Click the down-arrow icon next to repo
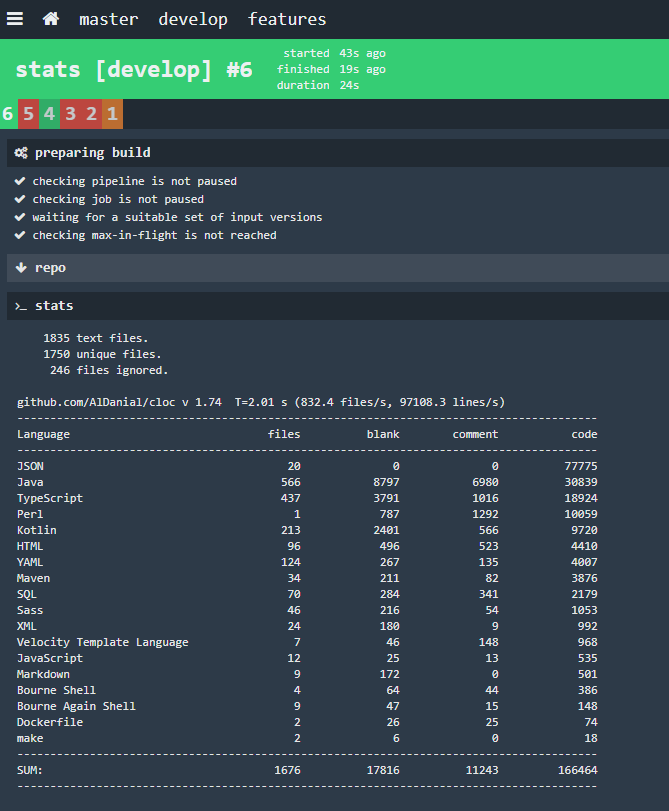The image size is (669, 811). pyautogui.click(x=21, y=267)
